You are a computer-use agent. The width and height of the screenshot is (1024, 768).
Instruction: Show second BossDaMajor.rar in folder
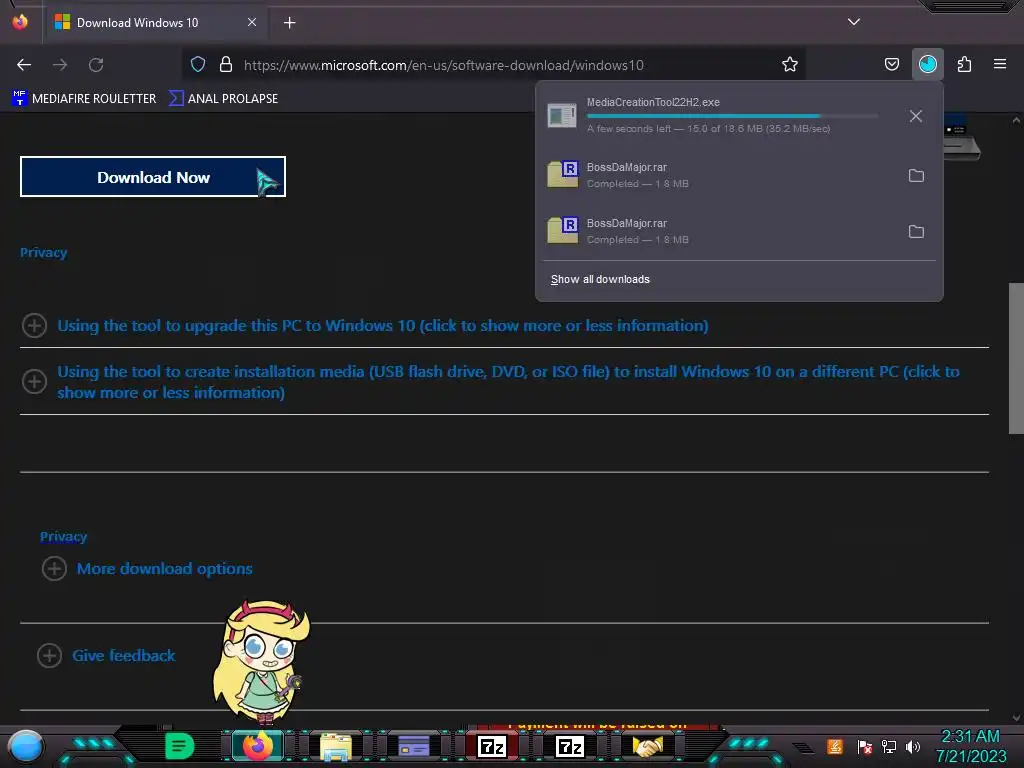pos(916,231)
